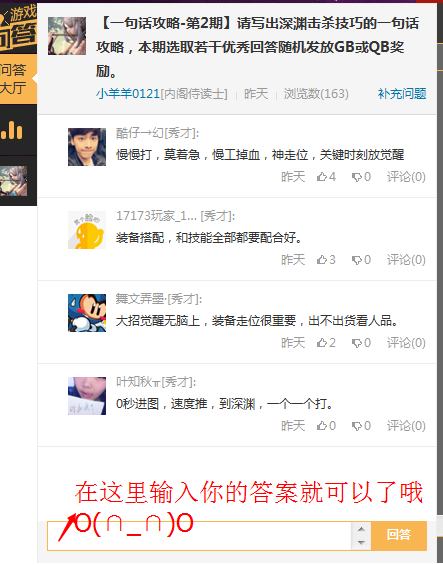
Task: Click the 补充问题 link
Action: coord(402,94)
